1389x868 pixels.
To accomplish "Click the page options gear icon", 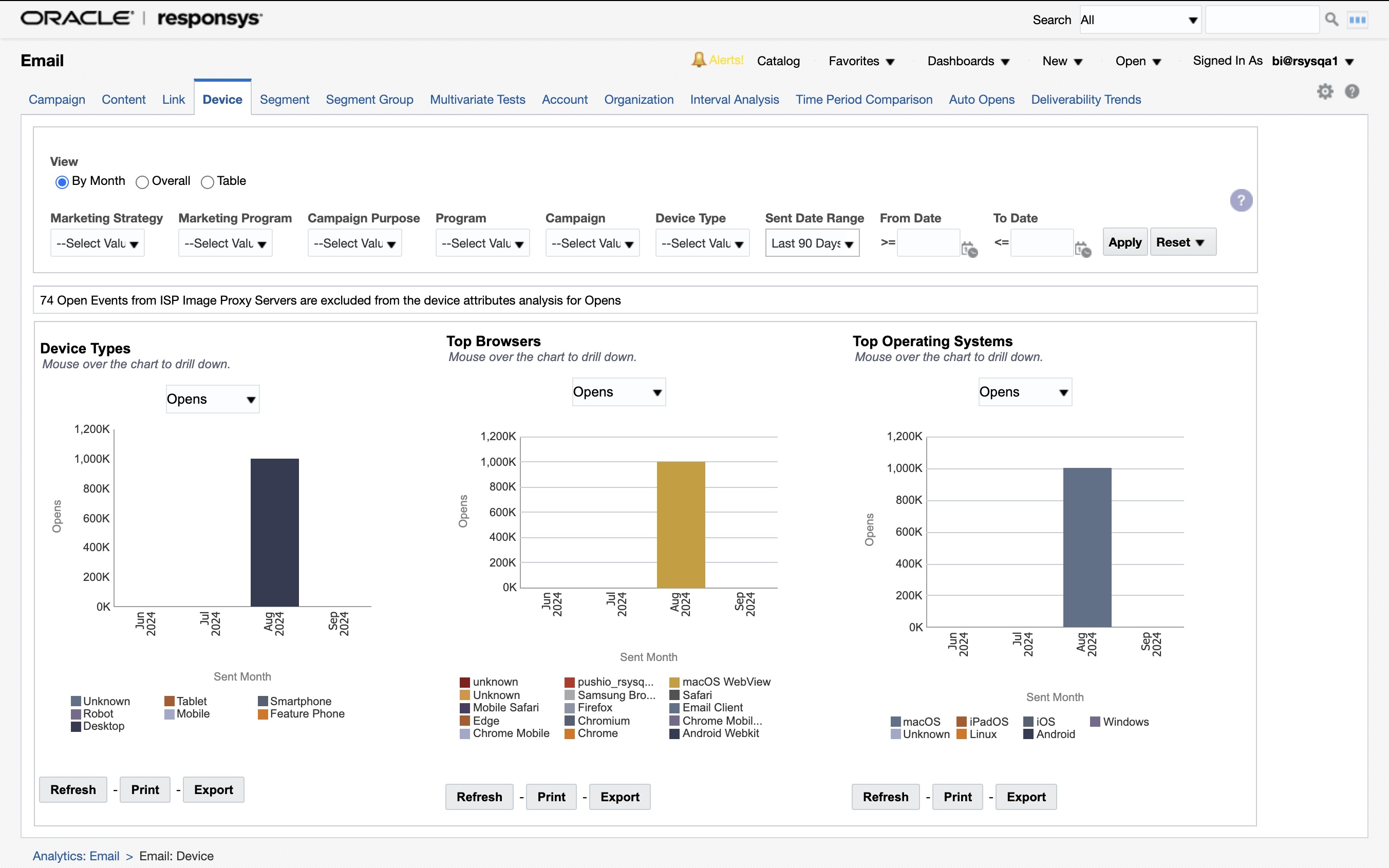I will [1325, 91].
